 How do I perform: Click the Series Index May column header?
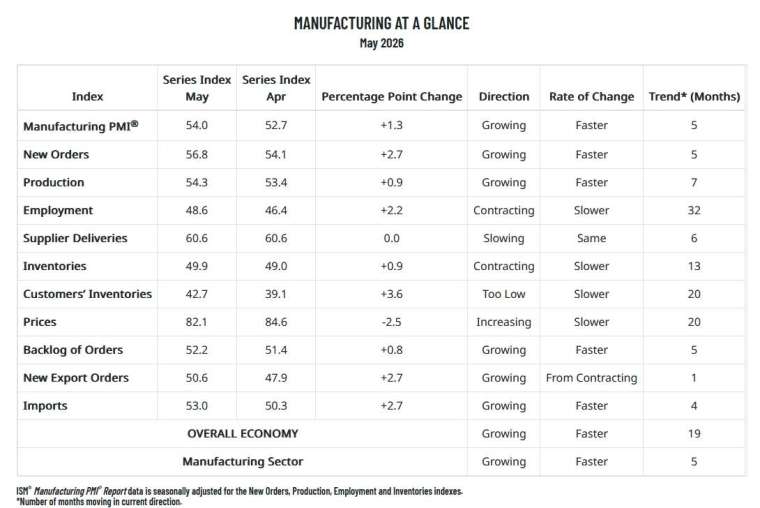[x=197, y=88]
